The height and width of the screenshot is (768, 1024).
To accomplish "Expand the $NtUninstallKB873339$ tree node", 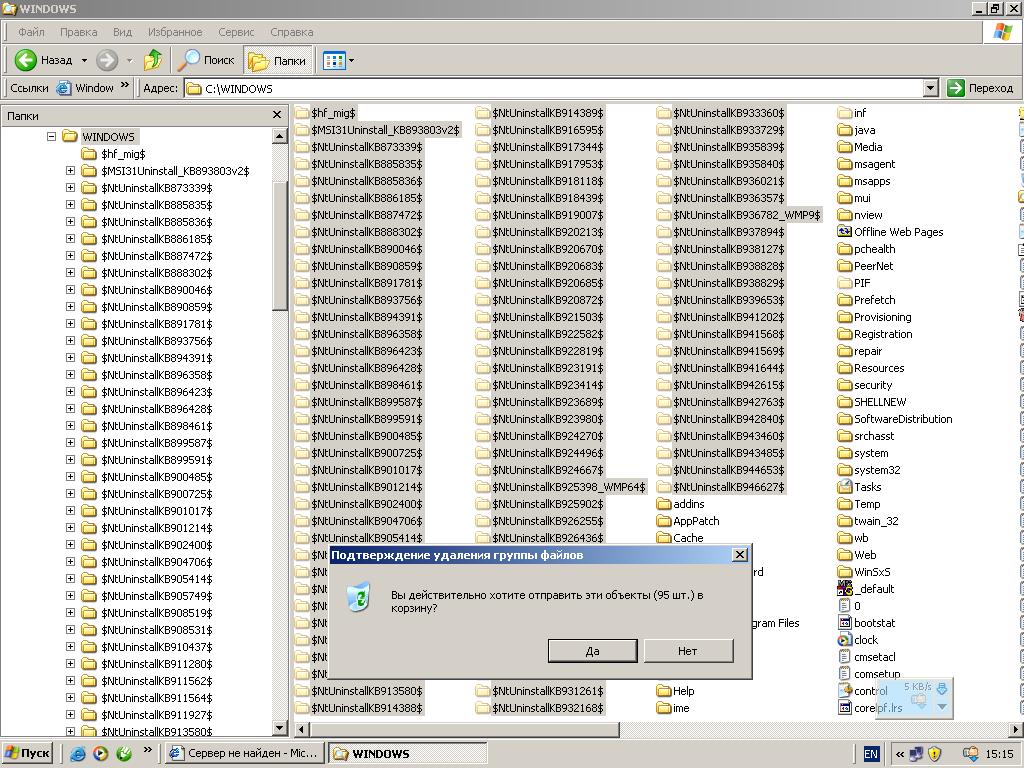I will click(x=70, y=188).
